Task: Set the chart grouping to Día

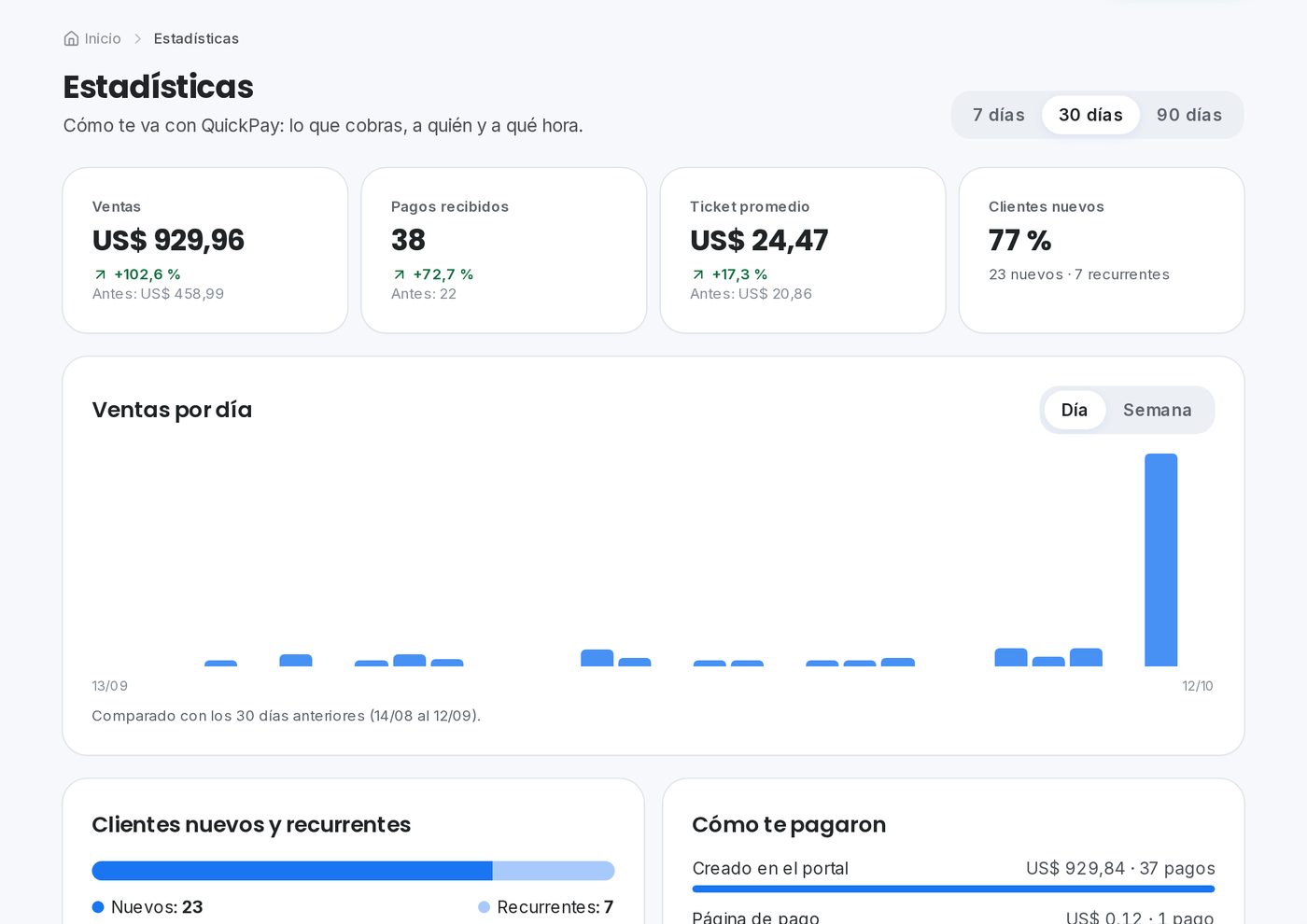Action: pyautogui.click(x=1075, y=410)
